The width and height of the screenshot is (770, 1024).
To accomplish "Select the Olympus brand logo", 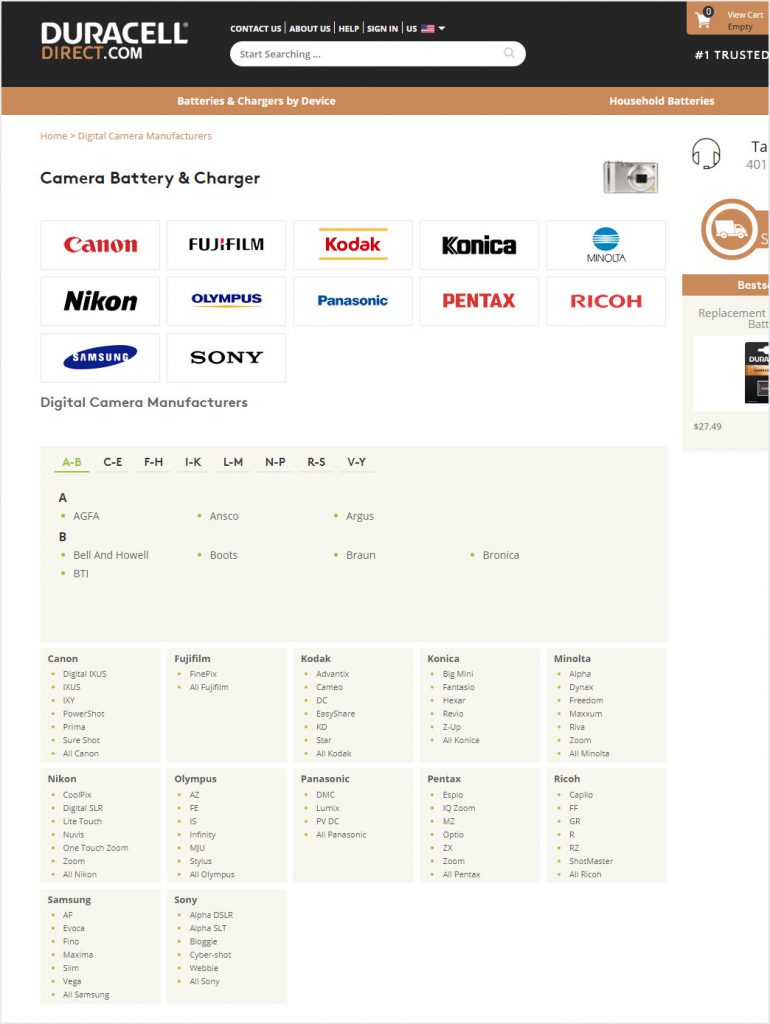I will (x=226, y=301).
